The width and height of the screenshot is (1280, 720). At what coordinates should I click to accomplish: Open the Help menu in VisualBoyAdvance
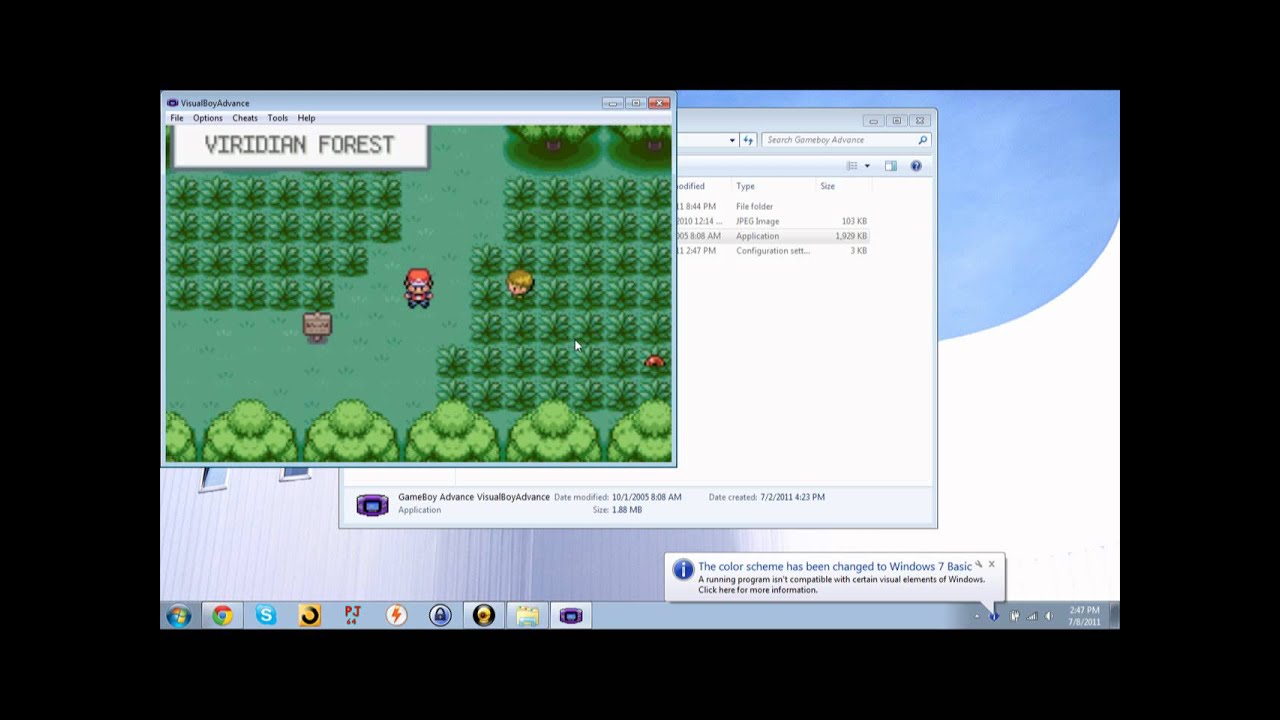tap(306, 118)
